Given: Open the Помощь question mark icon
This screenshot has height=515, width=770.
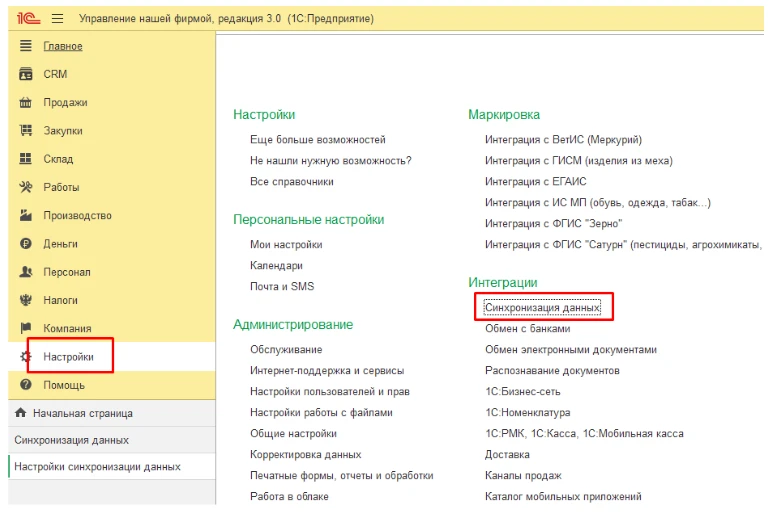Looking at the screenshot, I should coord(26,385).
